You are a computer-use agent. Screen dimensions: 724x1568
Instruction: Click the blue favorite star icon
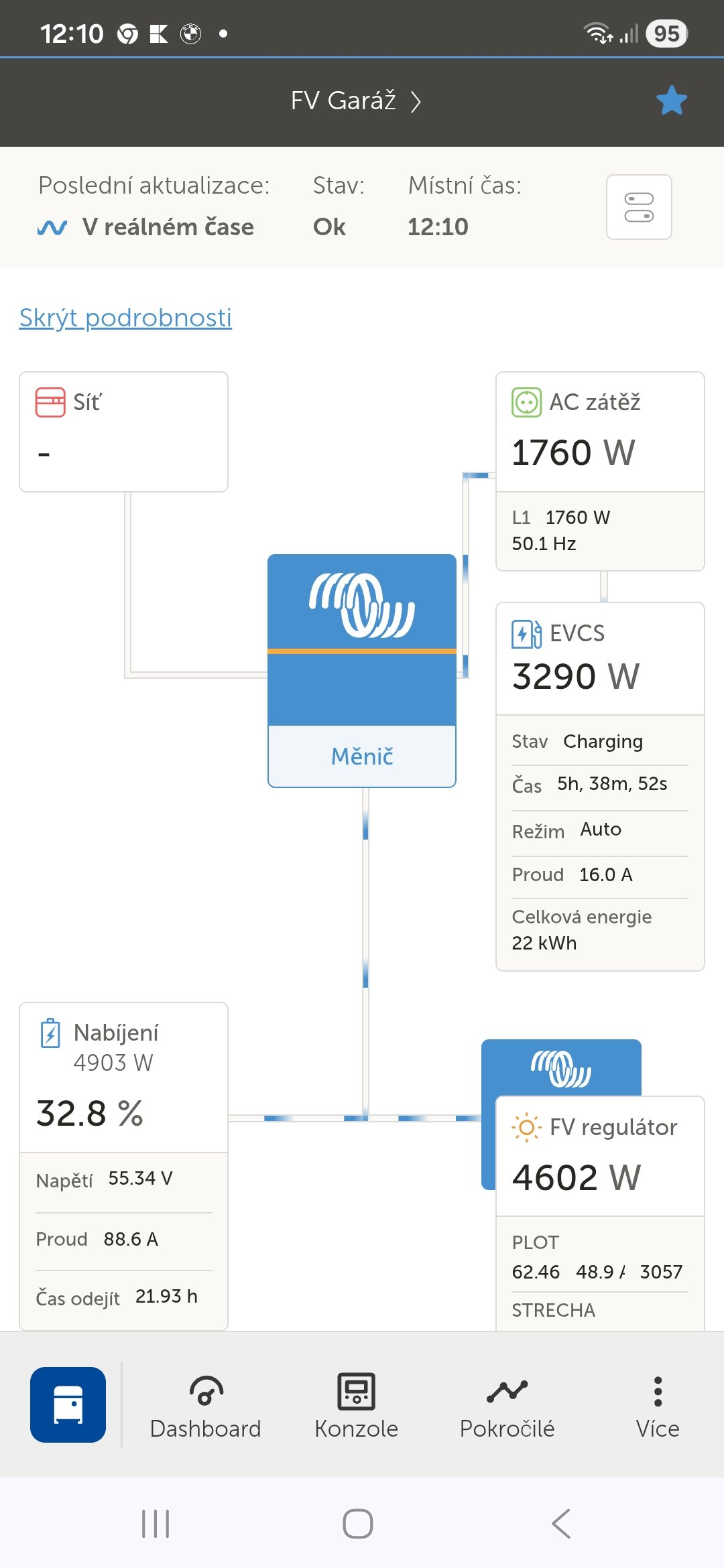pyautogui.click(x=672, y=101)
